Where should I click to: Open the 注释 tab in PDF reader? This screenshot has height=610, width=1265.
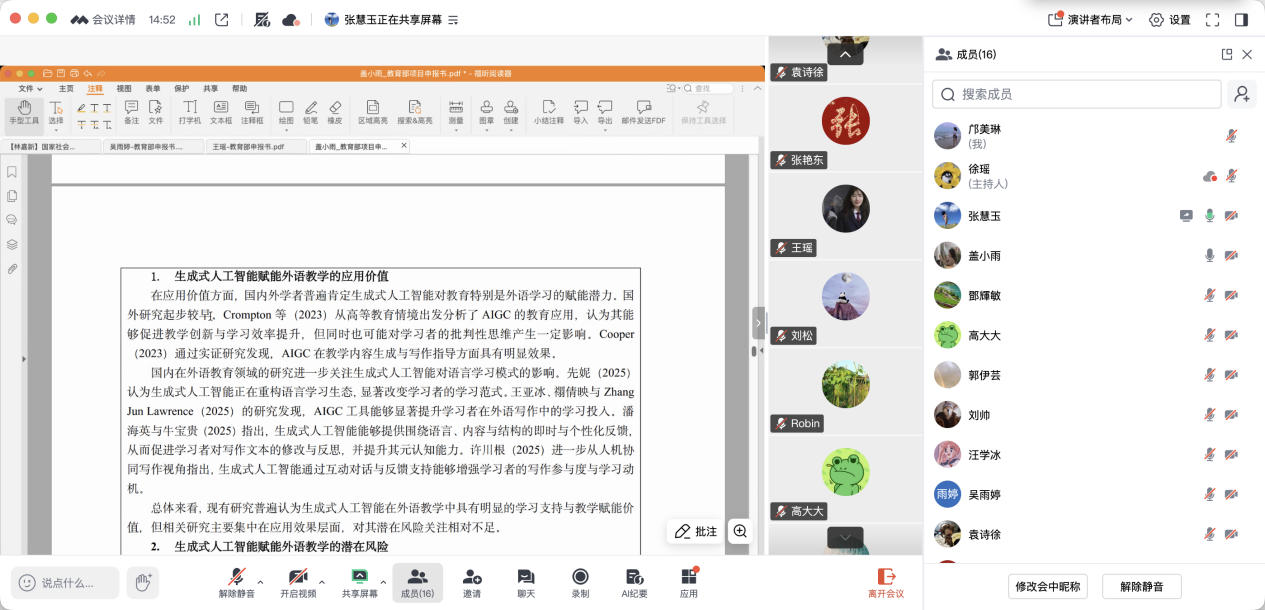coord(95,88)
